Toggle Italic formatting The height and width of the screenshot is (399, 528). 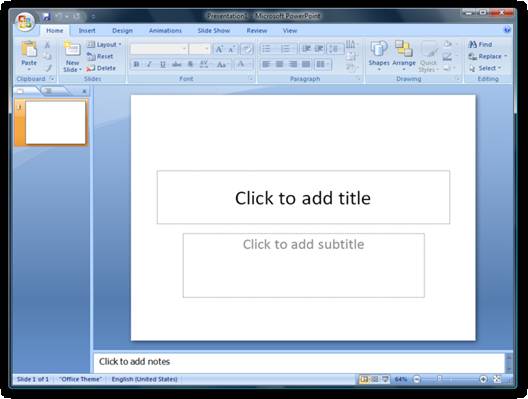150,64
